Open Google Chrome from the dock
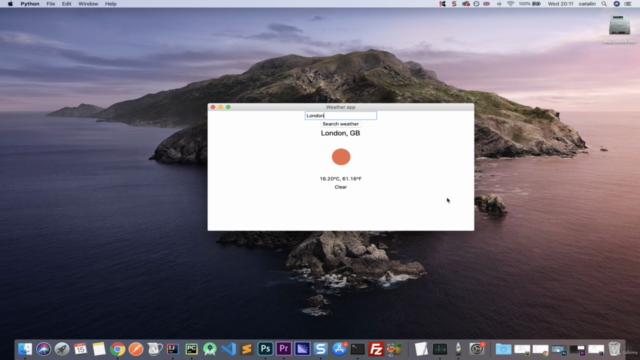 click(118, 349)
